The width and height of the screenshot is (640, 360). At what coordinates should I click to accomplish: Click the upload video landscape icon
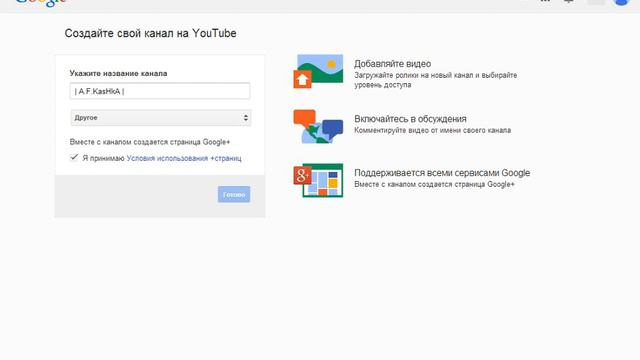pyautogui.click(x=318, y=71)
